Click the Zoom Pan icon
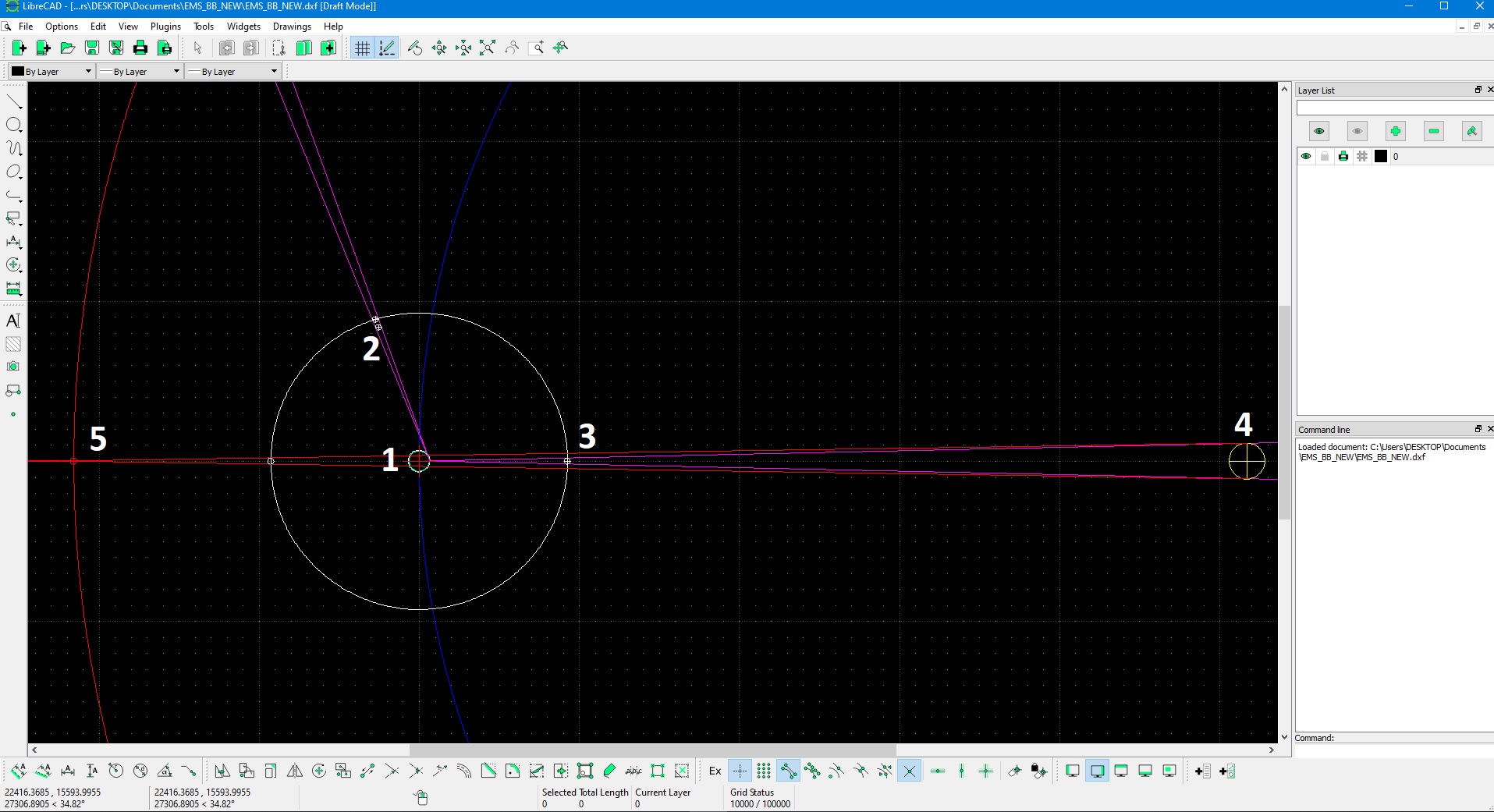Viewport: 1494px width, 812px height. point(561,48)
